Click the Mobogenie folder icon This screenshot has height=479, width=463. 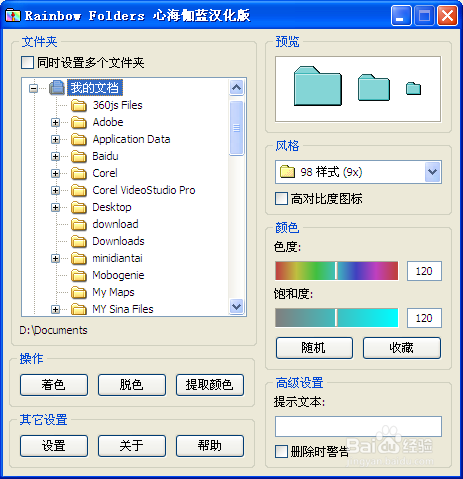tap(79, 275)
